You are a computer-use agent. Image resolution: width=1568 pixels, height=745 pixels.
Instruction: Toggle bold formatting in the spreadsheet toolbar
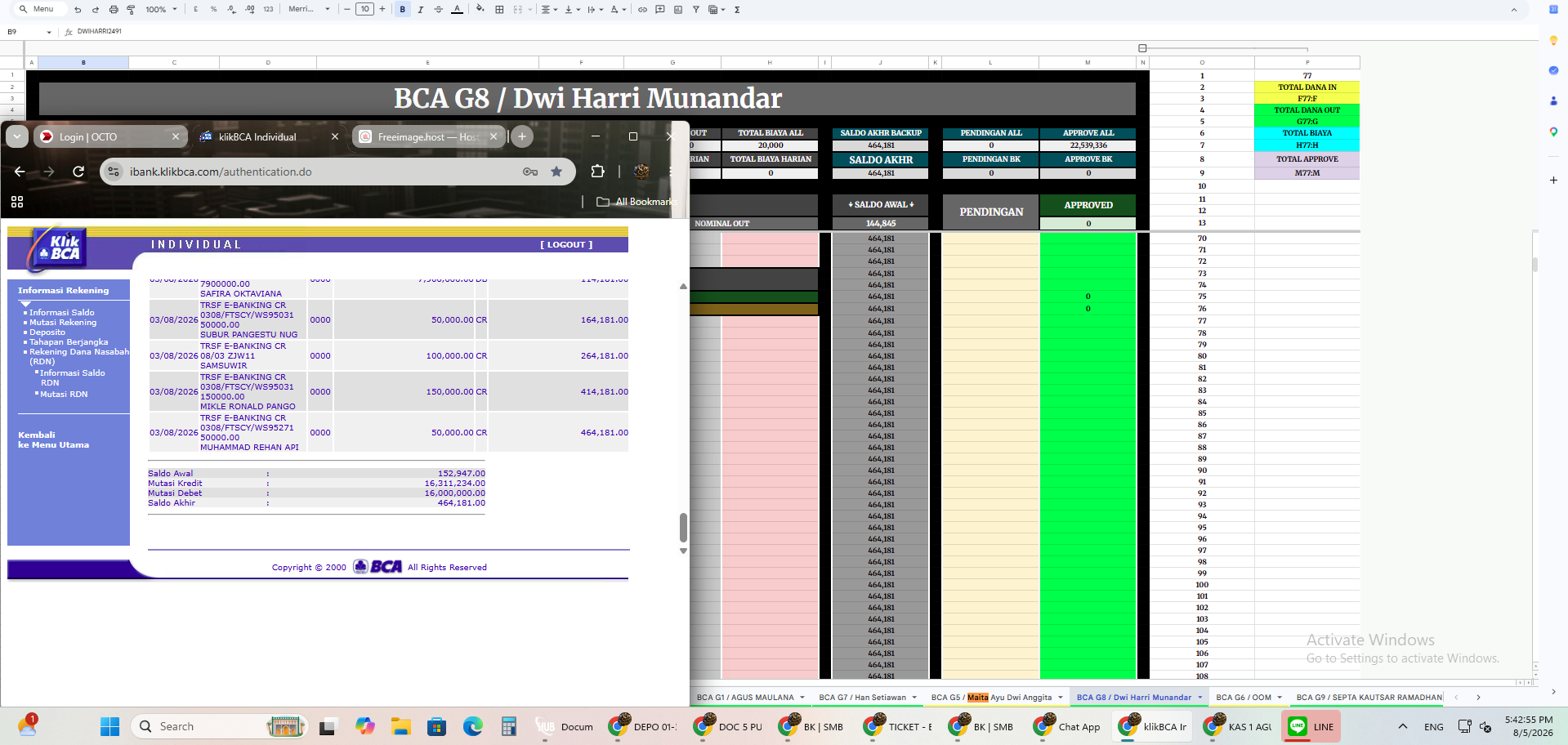click(x=403, y=10)
